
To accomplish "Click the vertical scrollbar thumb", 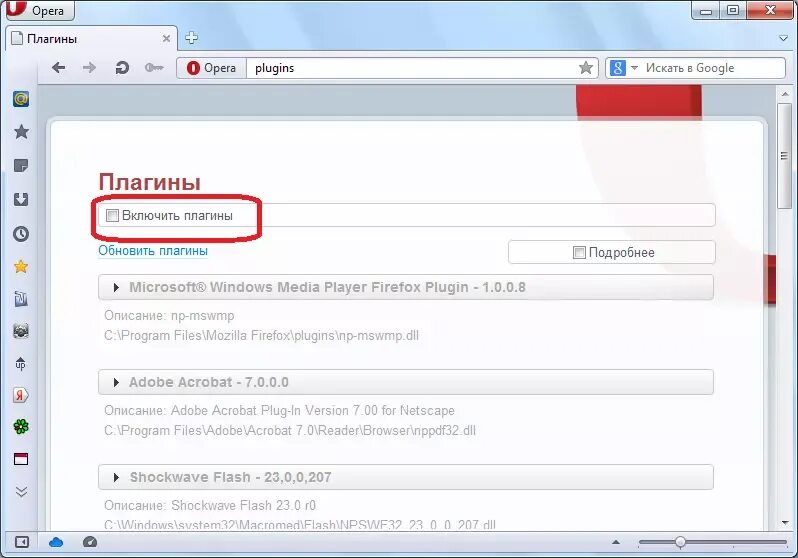I will 784,156.
